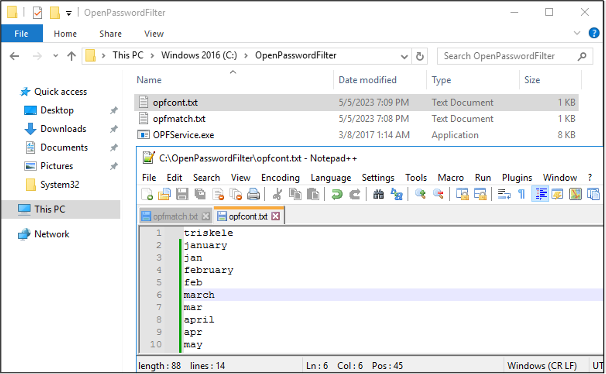Image resolution: width=606 pixels, height=374 pixels.
Task: Click the Paste clipboard icon in Notepad++
Action: [x=313, y=194]
